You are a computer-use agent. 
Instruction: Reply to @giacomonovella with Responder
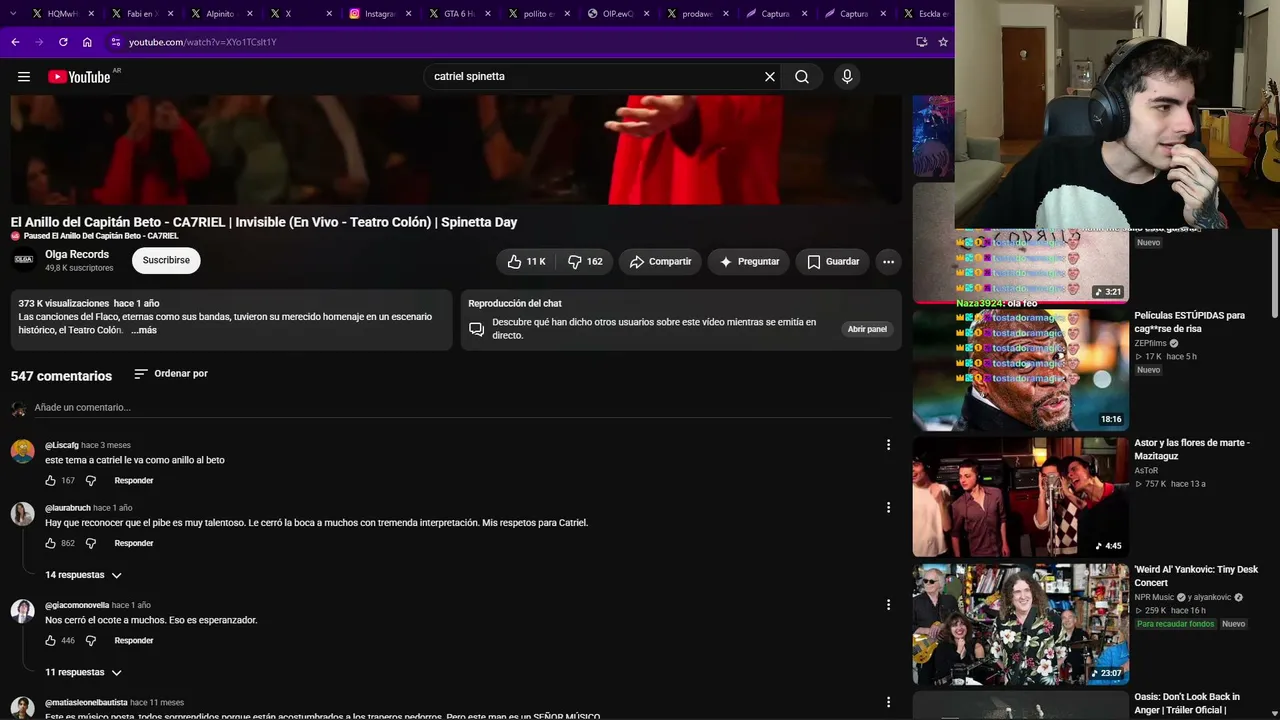point(134,641)
